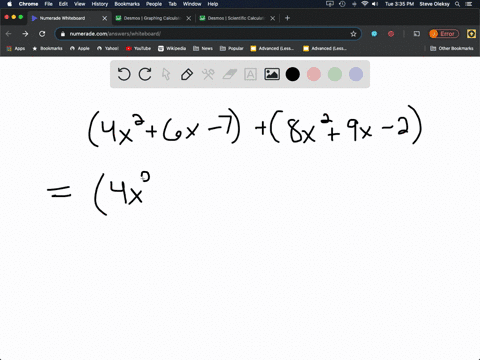The width and height of the screenshot is (480, 360).
Task: Open the Apps bookmark shortcut
Action: [16, 48]
